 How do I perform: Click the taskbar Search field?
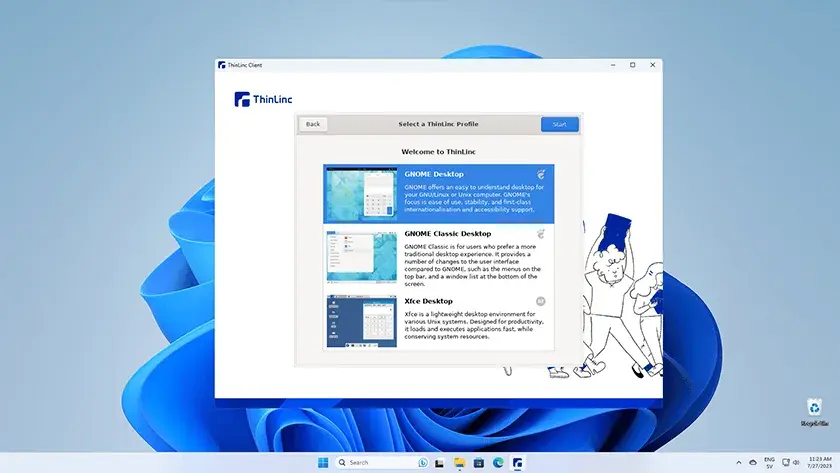pos(375,463)
